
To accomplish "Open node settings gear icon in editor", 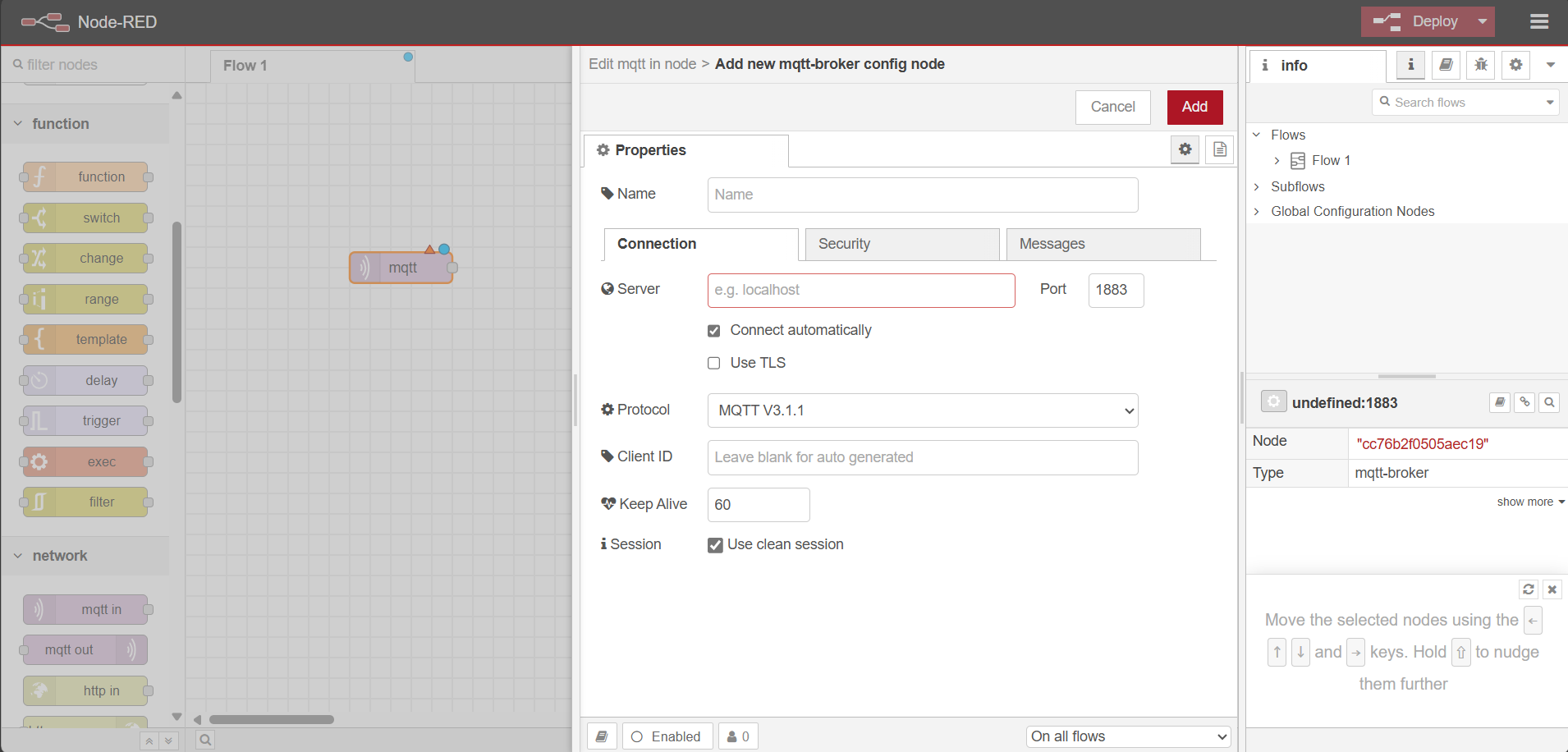I will point(1185,149).
